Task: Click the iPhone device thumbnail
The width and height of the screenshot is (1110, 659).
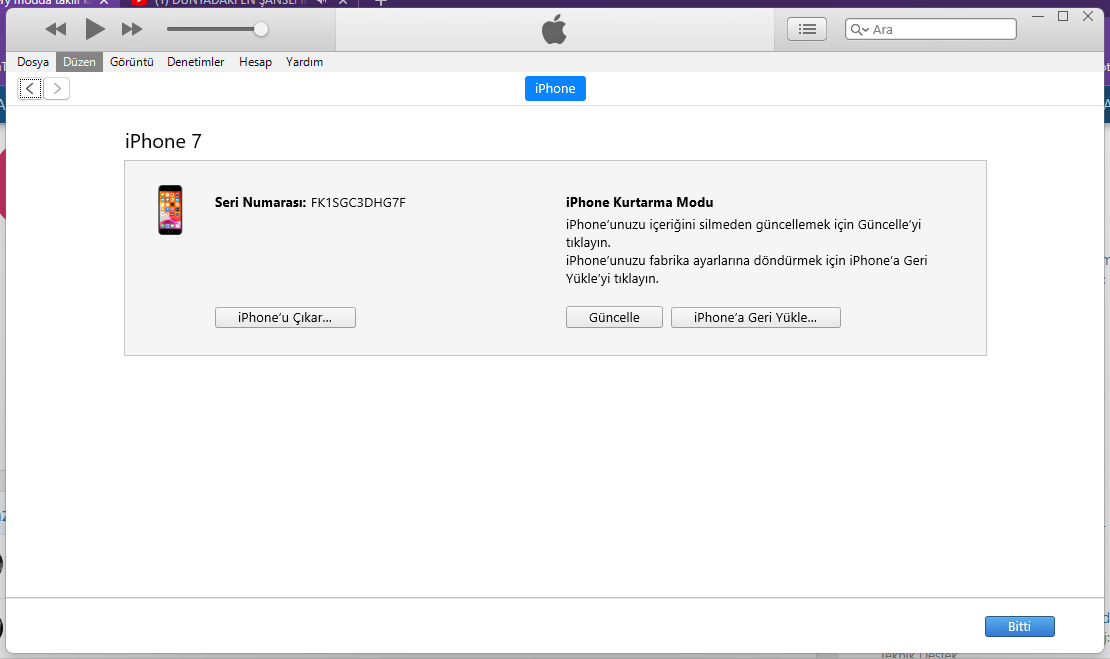Action: coord(170,210)
